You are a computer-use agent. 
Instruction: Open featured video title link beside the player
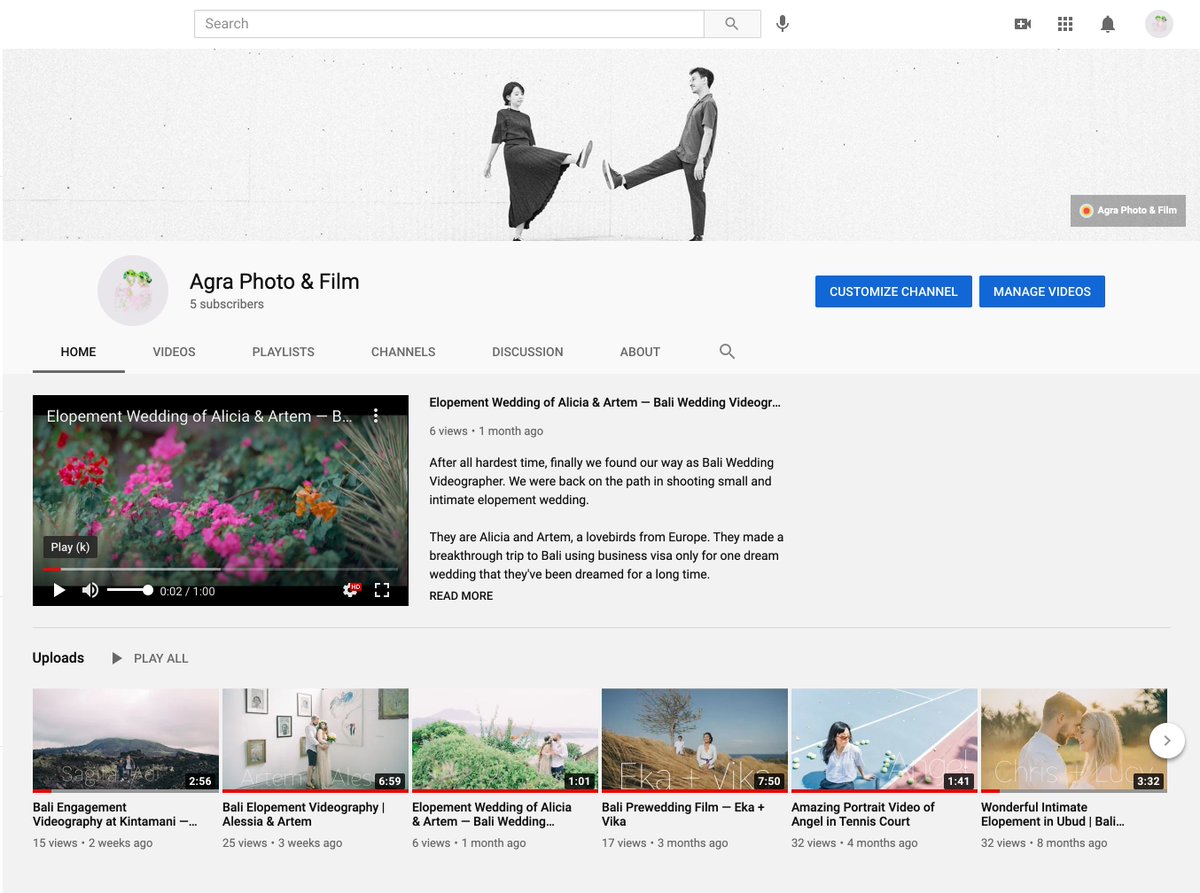[605, 402]
